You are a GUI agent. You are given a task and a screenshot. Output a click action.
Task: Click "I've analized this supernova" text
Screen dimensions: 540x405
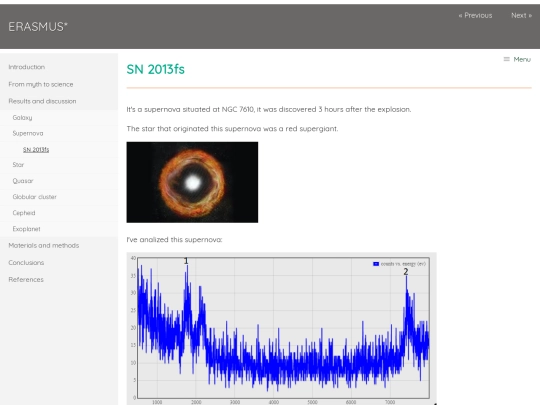click(x=174, y=240)
